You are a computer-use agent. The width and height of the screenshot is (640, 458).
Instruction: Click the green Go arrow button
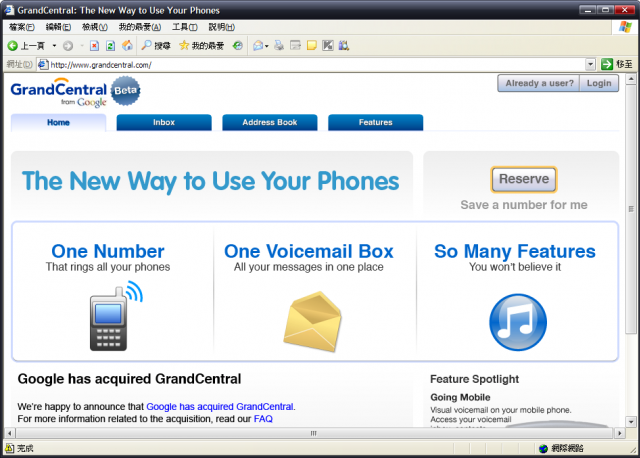pos(607,64)
